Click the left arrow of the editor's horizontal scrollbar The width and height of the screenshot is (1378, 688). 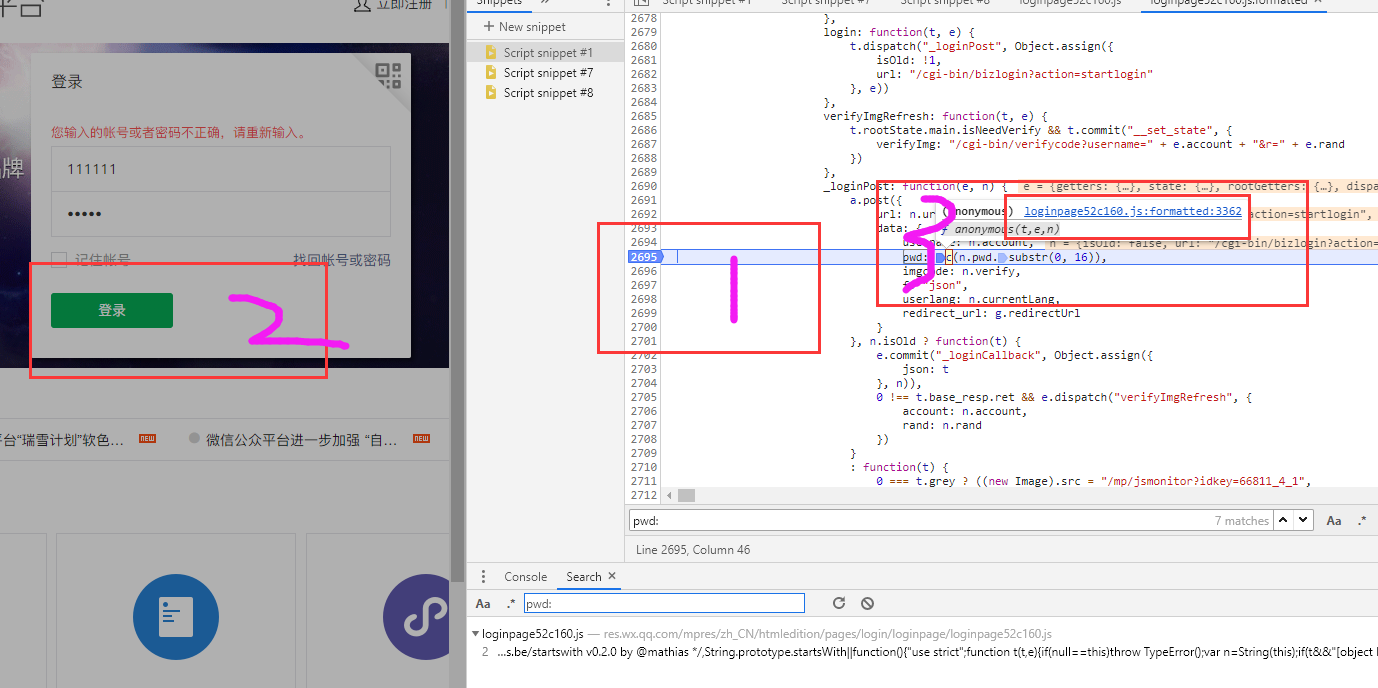tap(668, 495)
